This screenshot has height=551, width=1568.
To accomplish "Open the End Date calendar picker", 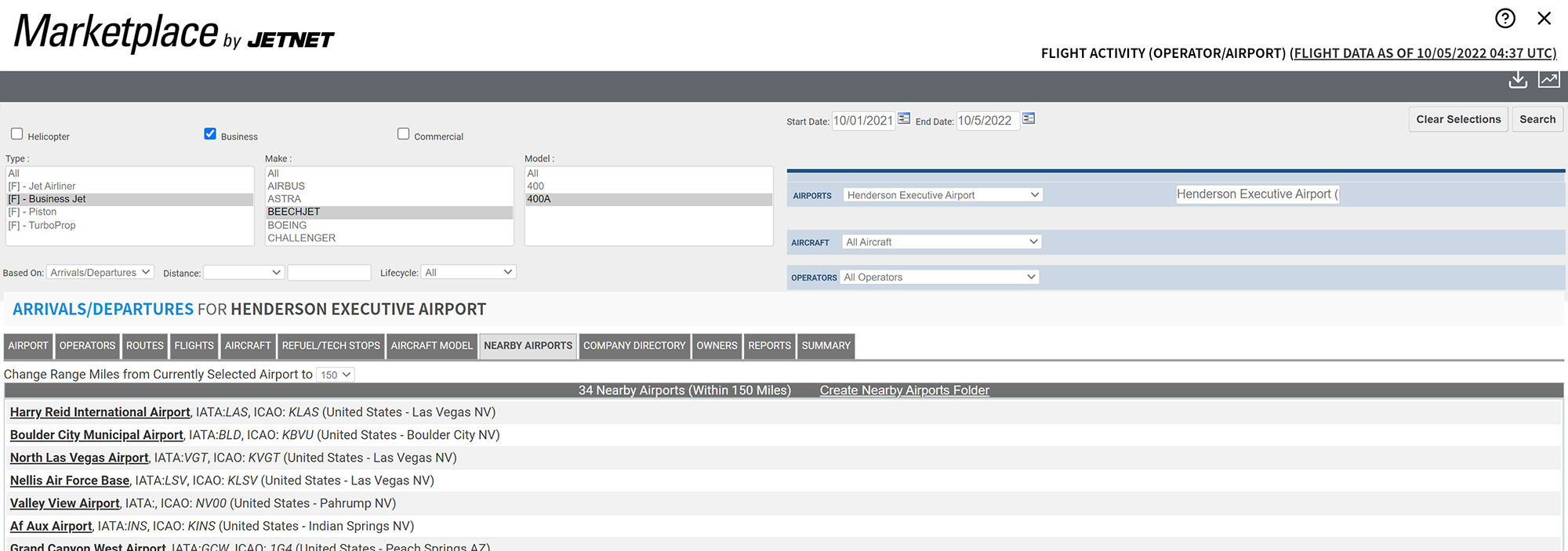I will pos(1029,118).
